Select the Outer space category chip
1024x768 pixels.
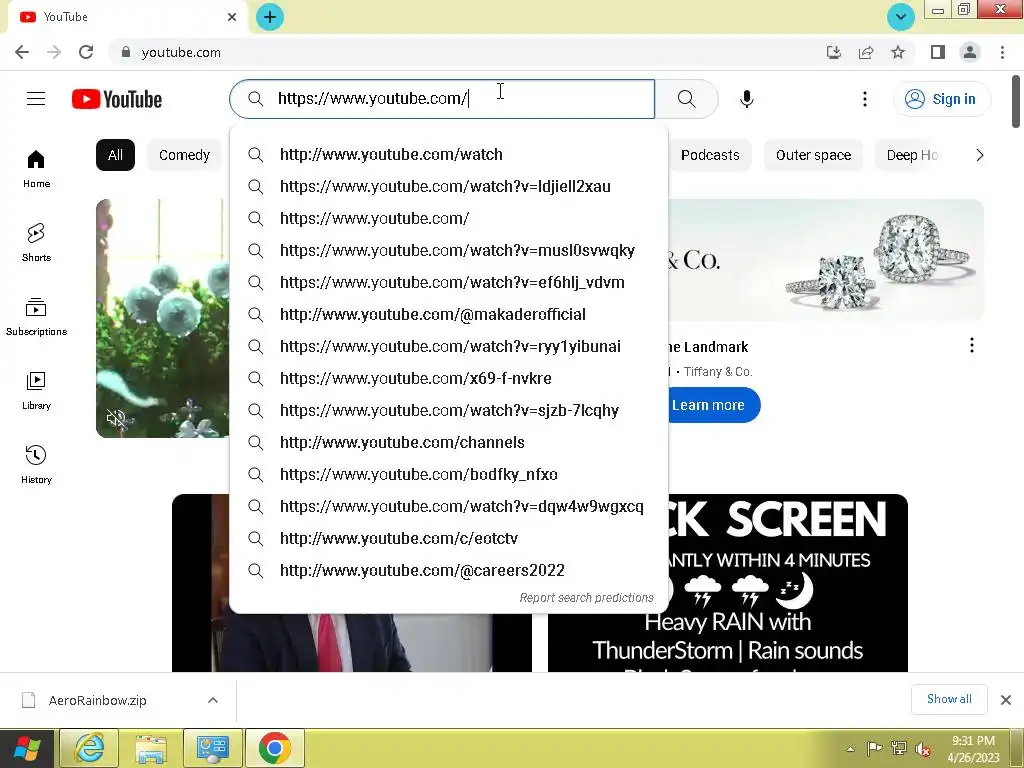pos(813,155)
